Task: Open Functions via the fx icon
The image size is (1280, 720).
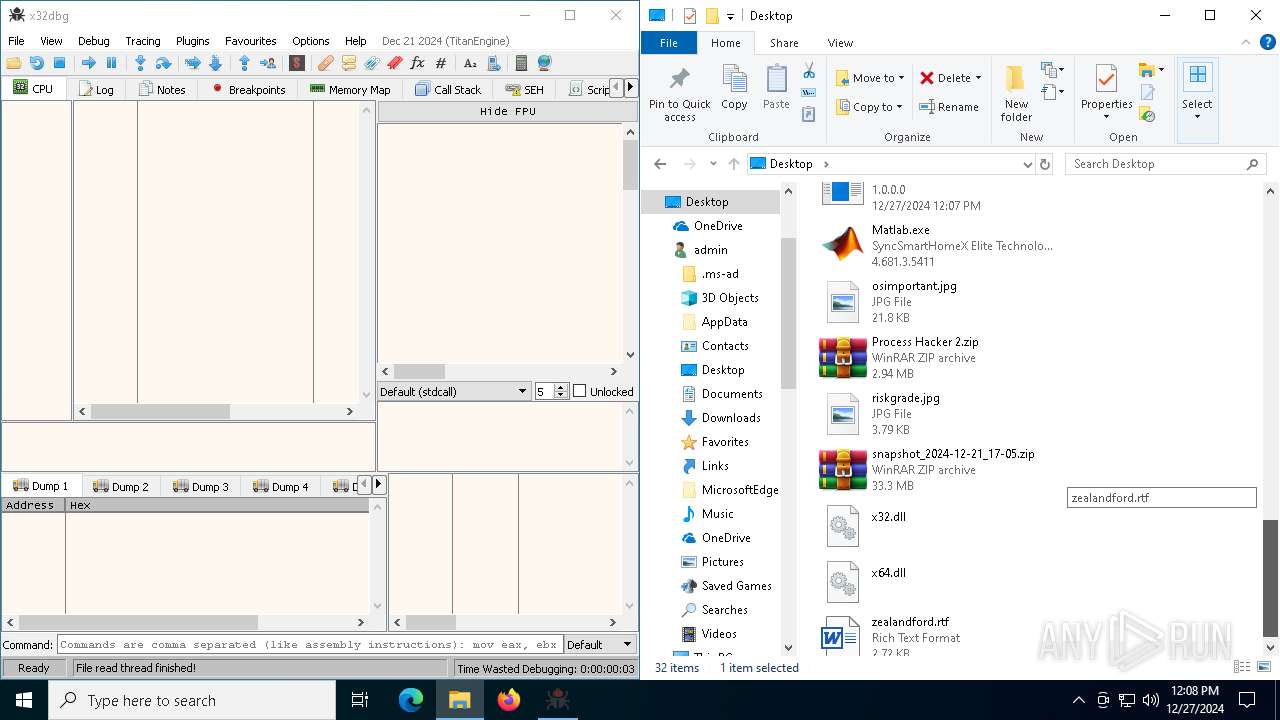Action: [417, 63]
